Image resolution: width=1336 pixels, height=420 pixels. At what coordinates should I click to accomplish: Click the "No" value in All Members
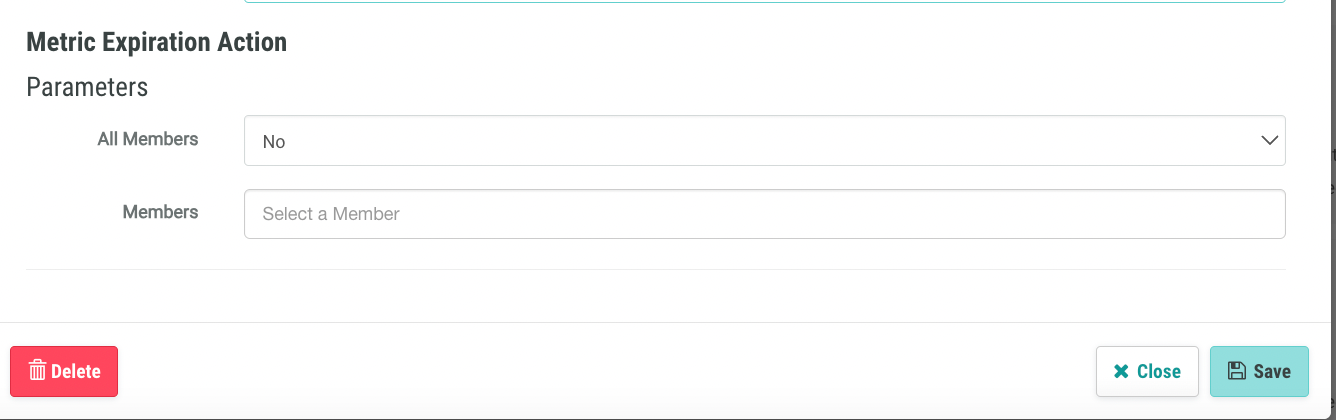[274, 142]
